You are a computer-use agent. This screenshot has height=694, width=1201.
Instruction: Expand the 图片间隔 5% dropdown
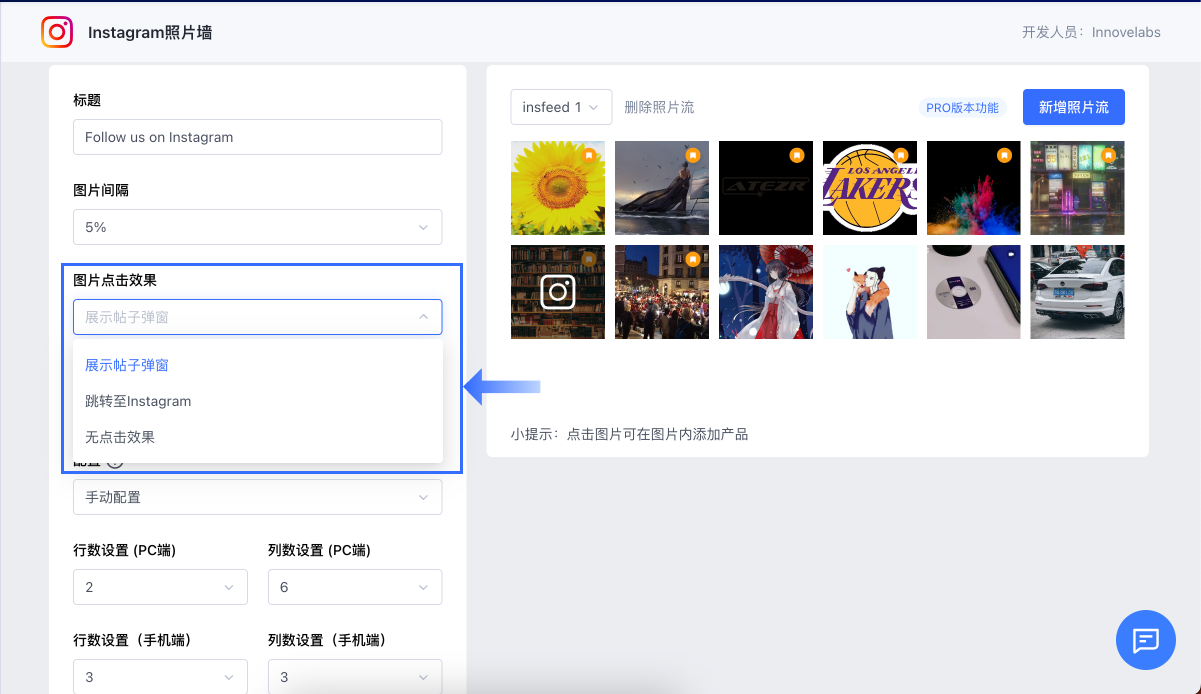(x=257, y=227)
